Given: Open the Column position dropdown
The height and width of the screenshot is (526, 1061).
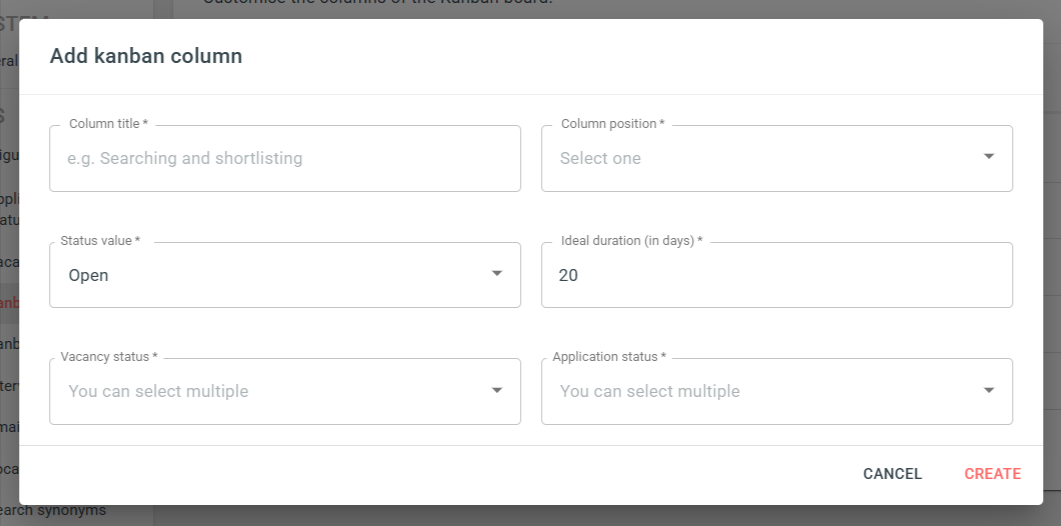Looking at the screenshot, I should (x=777, y=158).
